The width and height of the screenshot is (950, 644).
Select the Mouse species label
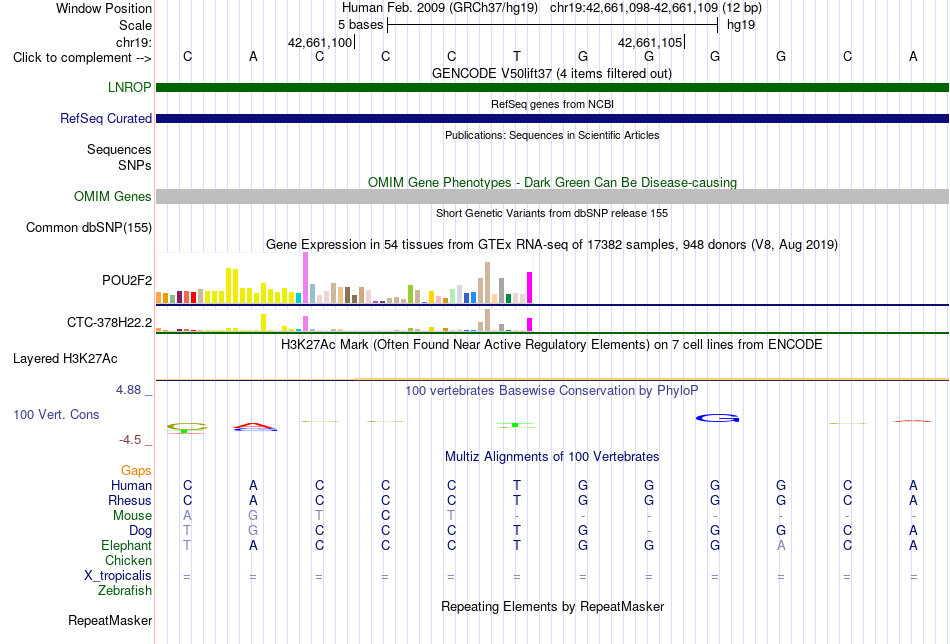tap(132, 516)
